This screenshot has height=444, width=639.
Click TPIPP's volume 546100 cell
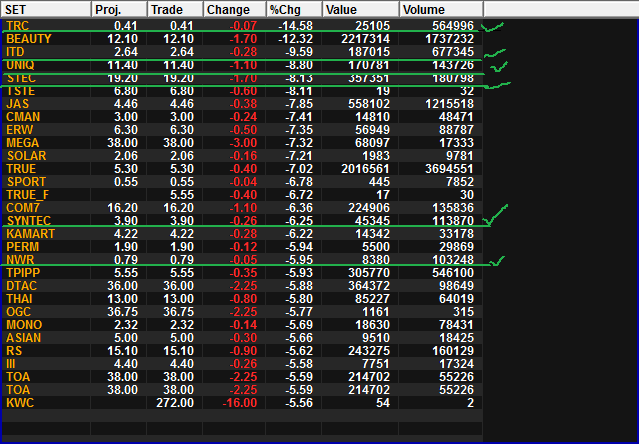(x=453, y=273)
